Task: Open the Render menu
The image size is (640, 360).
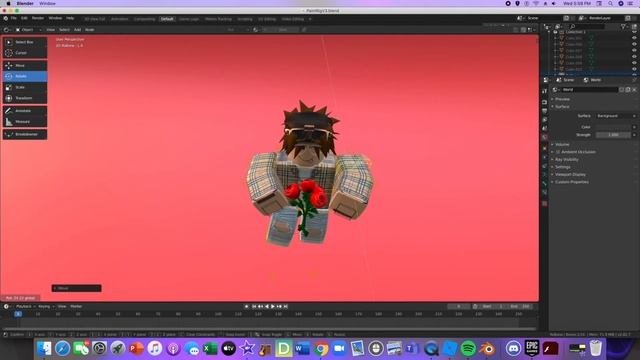Action: [38, 18]
